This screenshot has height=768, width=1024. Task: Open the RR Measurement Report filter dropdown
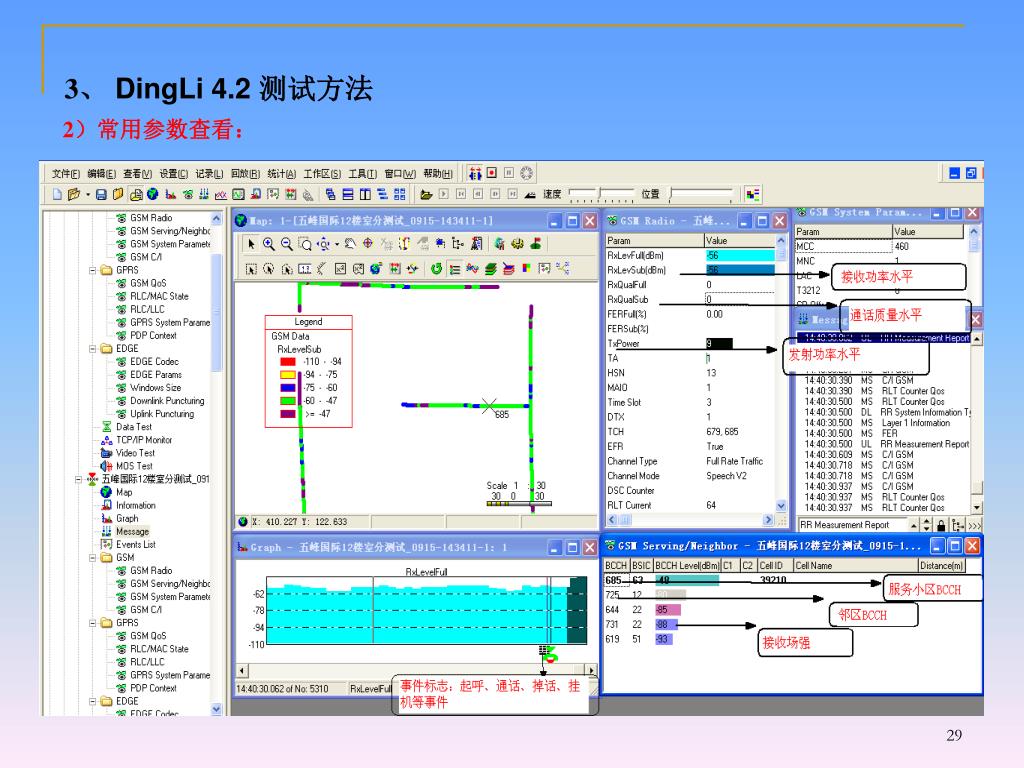pyautogui.click(x=914, y=525)
